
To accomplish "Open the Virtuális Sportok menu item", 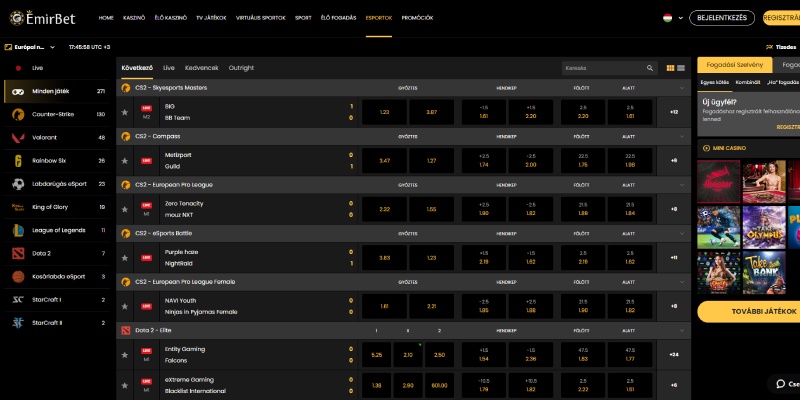I will (x=261, y=18).
